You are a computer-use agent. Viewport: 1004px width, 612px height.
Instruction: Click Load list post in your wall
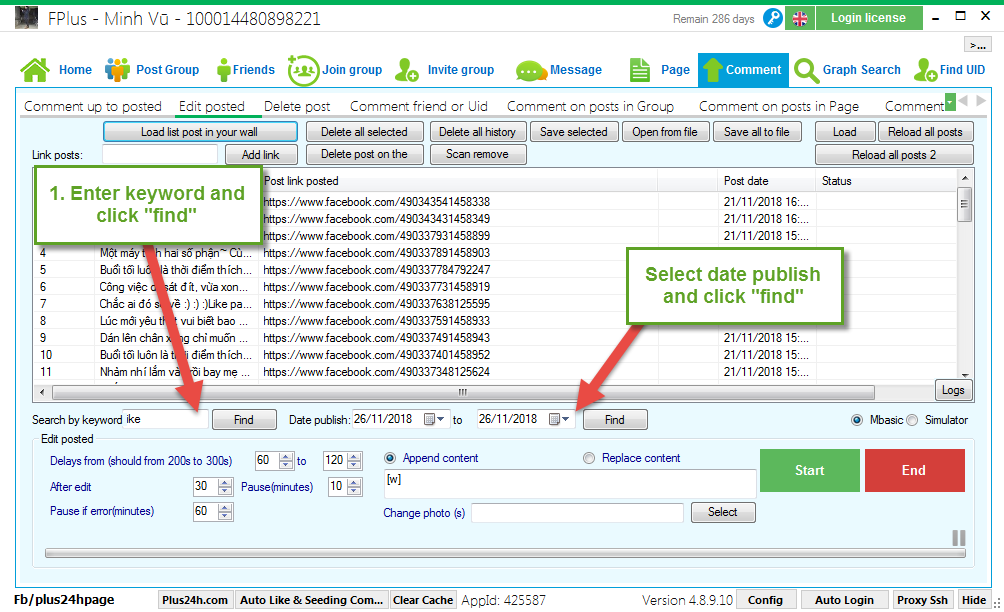[200, 132]
